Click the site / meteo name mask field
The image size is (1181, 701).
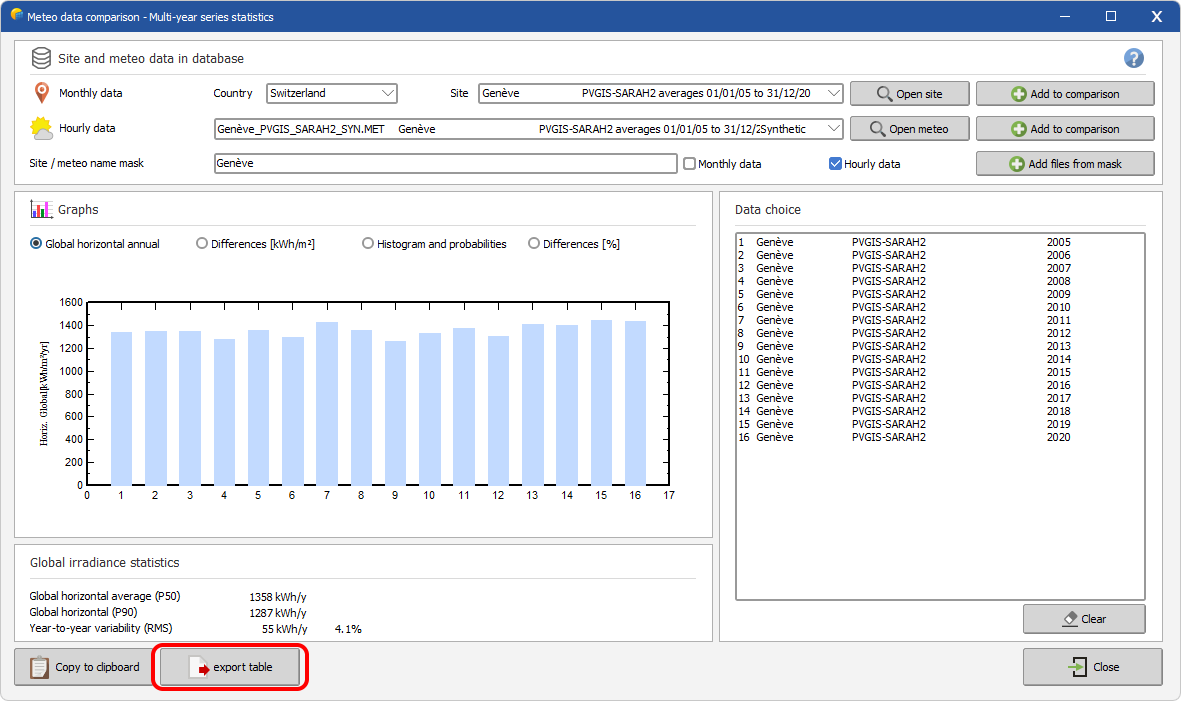pyautogui.click(x=445, y=163)
